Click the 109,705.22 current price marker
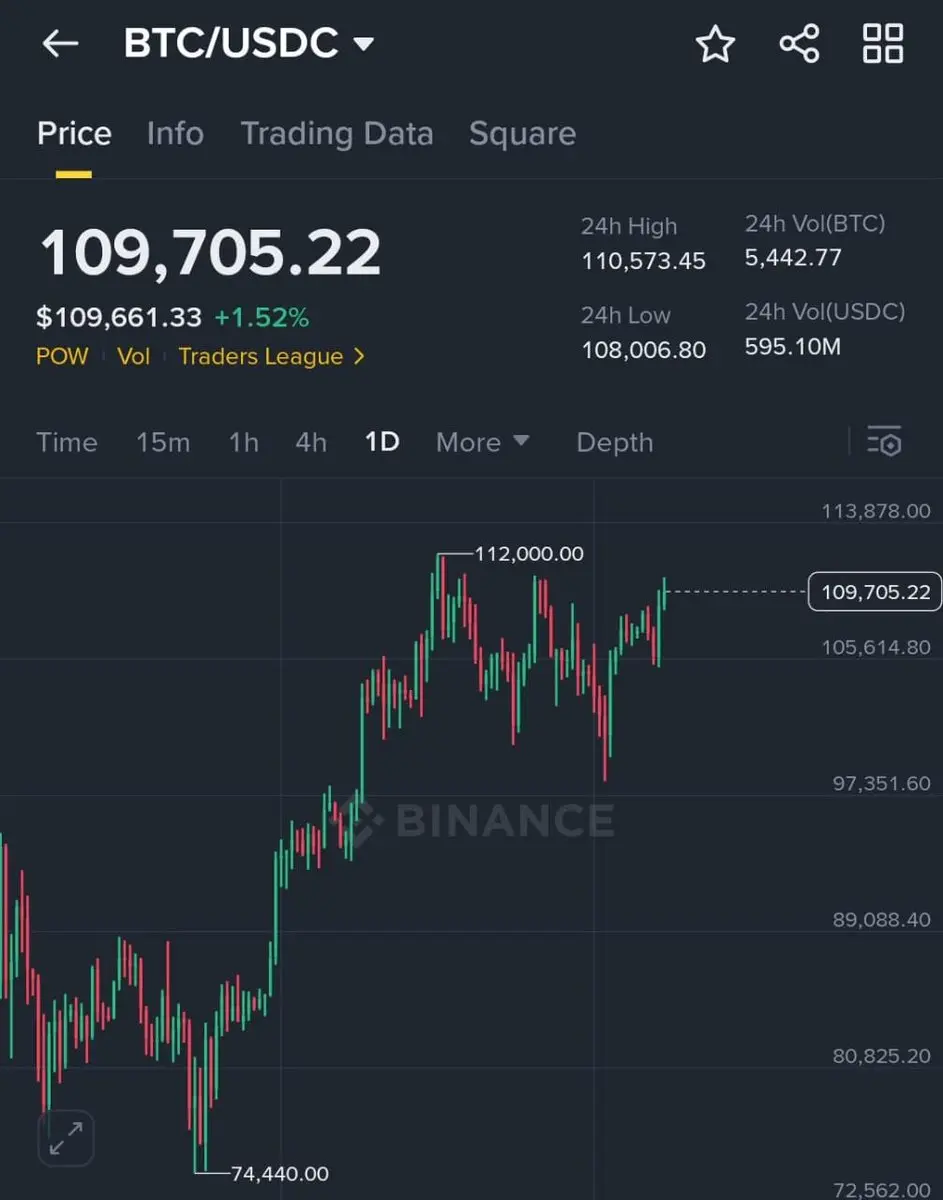This screenshot has height=1200, width=943. pyautogui.click(x=875, y=592)
